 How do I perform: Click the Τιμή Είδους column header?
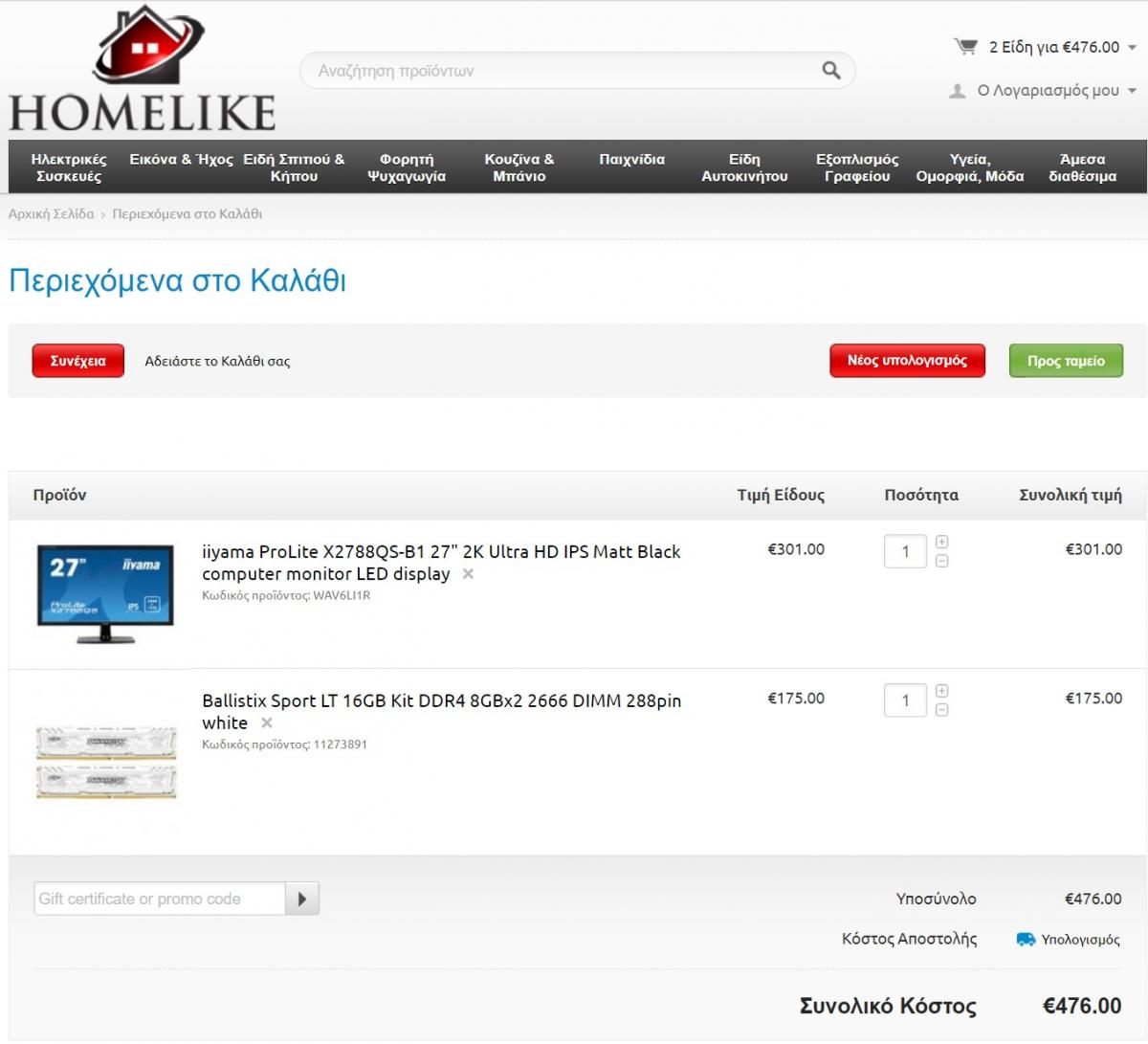[x=781, y=496]
